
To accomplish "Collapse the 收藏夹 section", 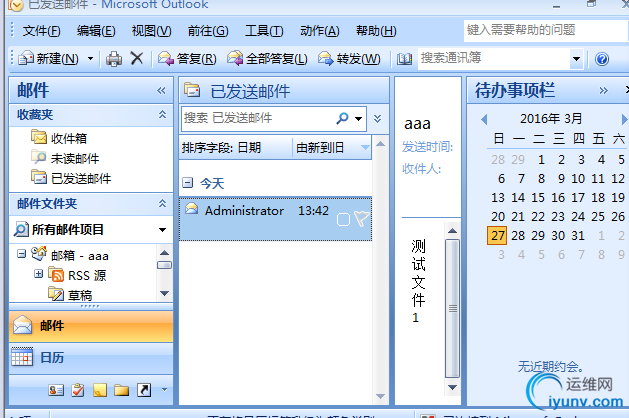I will pyautogui.click(x=162, y=114).
